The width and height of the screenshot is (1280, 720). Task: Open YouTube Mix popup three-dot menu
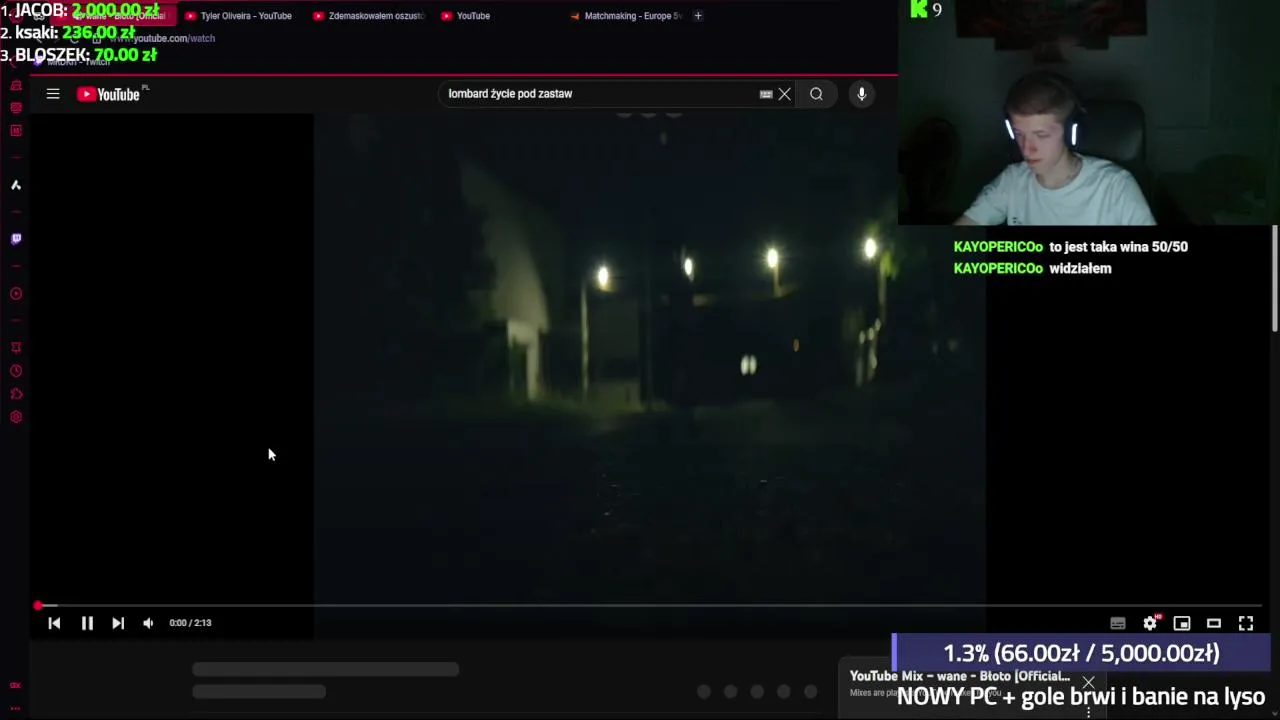click(x=1088, y=712)
